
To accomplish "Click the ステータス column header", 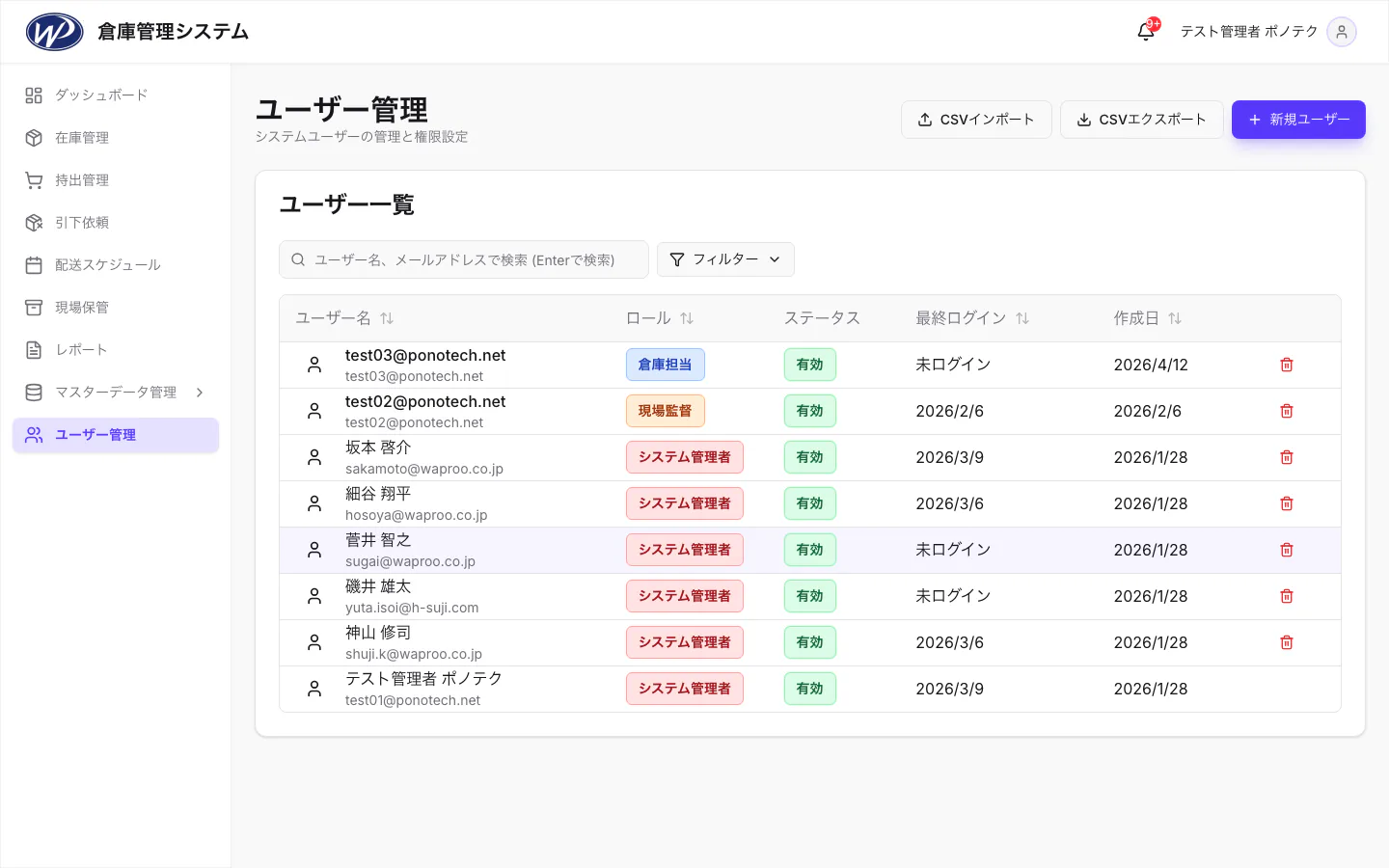I will 822,318.
